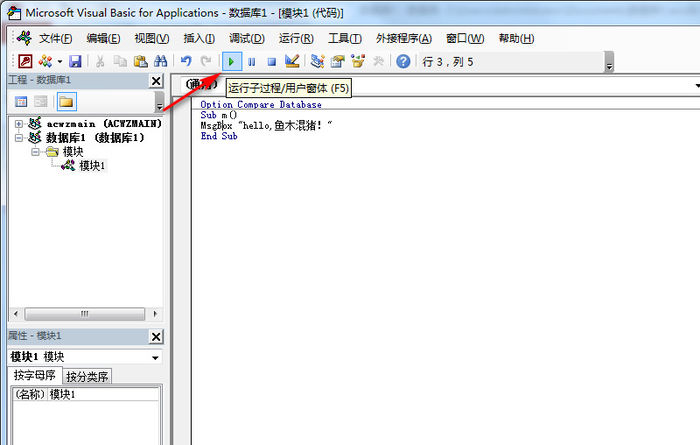Open Help with the question mark icon
The height and width of the screenshot is (445, 700).
[x=403, y=62]
